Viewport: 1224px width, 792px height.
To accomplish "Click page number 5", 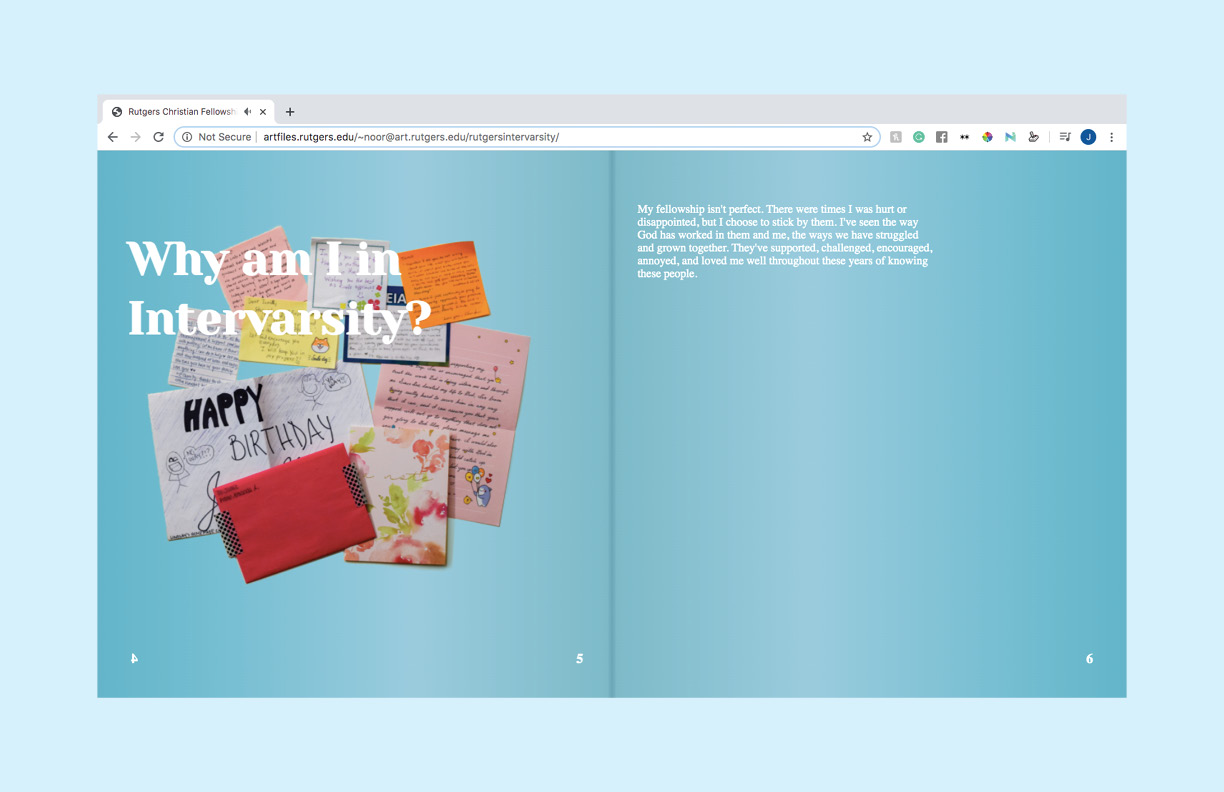I will pyautogui.click(x=580, y=659).
